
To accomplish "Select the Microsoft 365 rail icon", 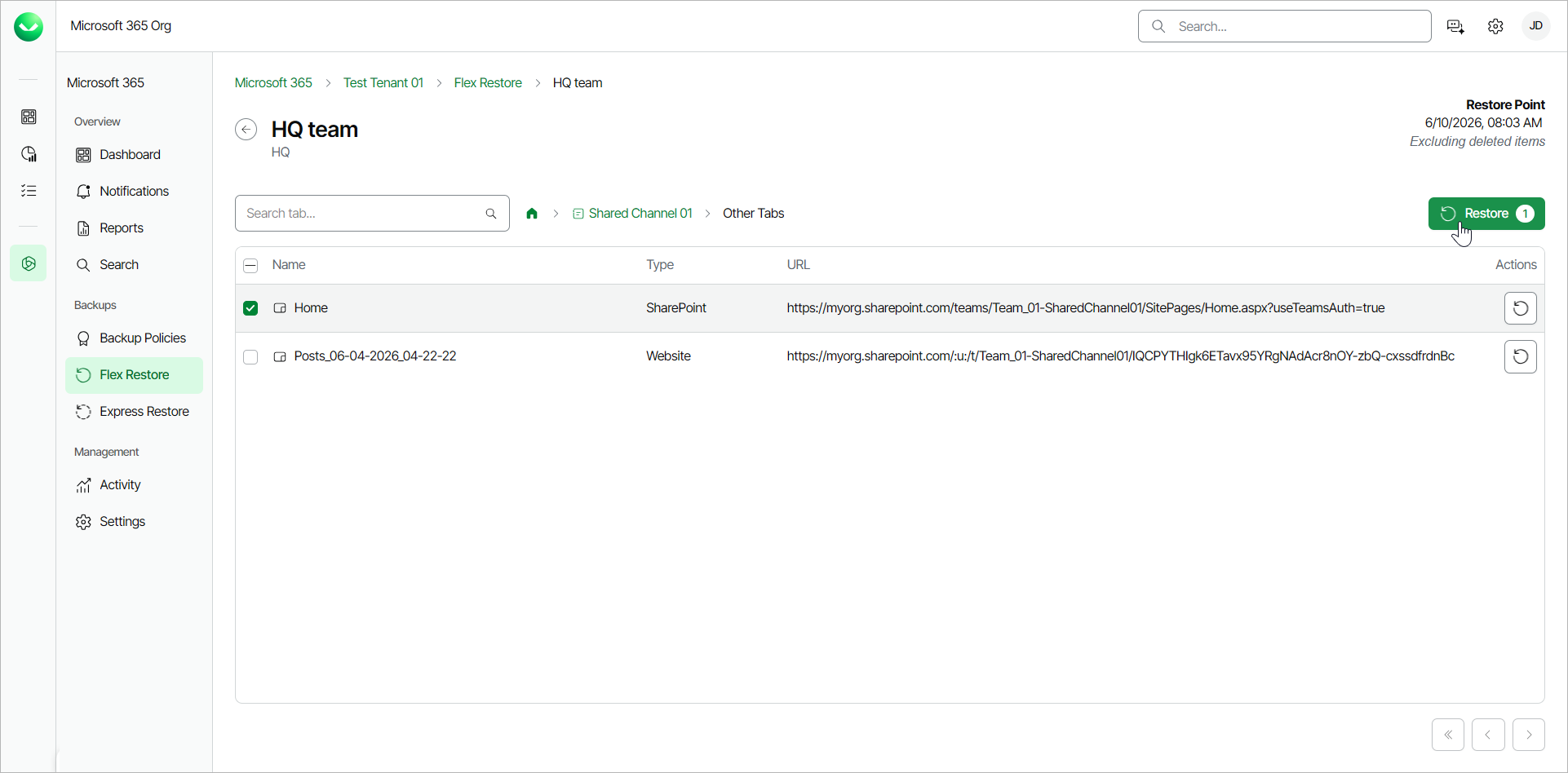I will point(29,263).
